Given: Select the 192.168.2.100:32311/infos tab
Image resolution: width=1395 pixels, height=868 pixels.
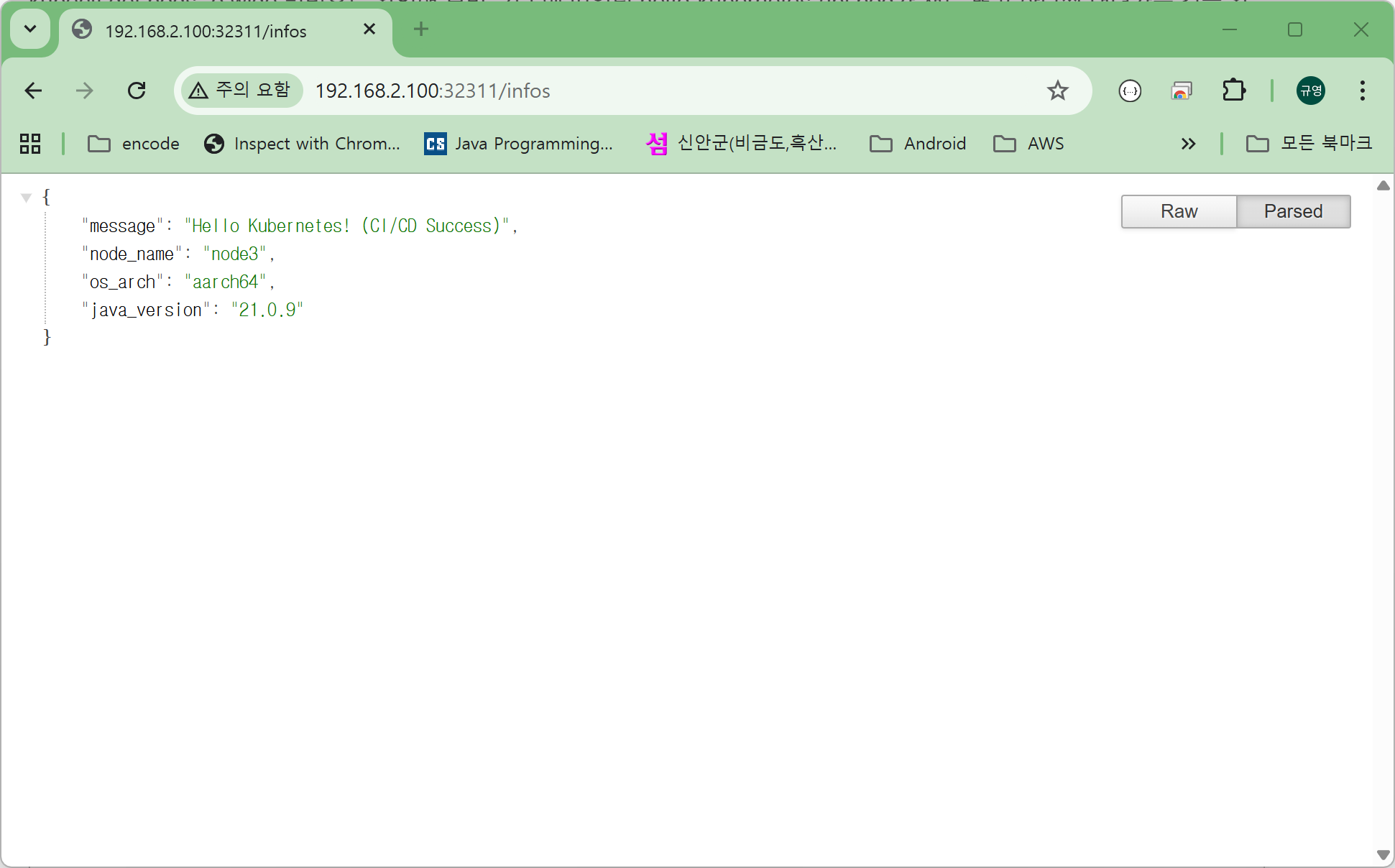Looking at the screenshot, I should pyautogui.click(x=206, y=31).
